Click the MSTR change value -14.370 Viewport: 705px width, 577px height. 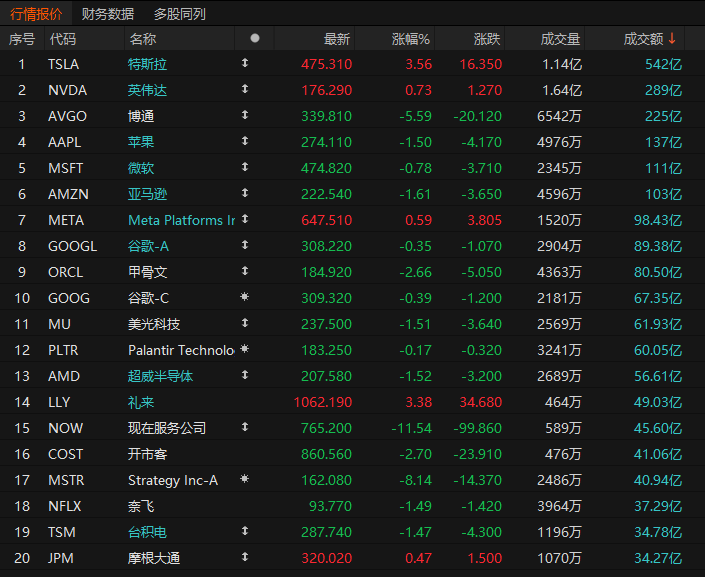point(477,481)
